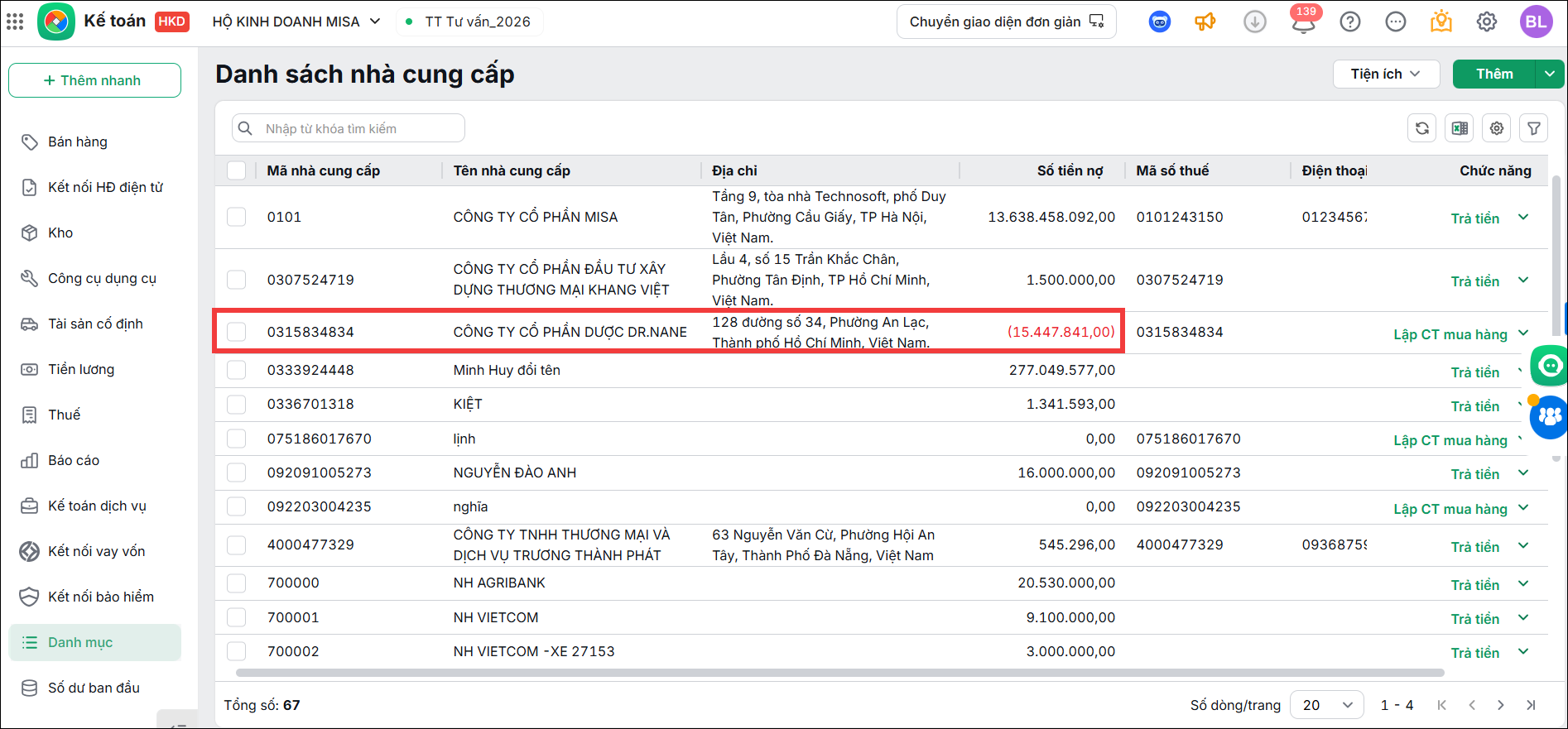The width and height of the screenshot is (1568, 729).
Task: Expand actions arrow for DƯỢC DR.NANE row
Action: click(1523, 333)
